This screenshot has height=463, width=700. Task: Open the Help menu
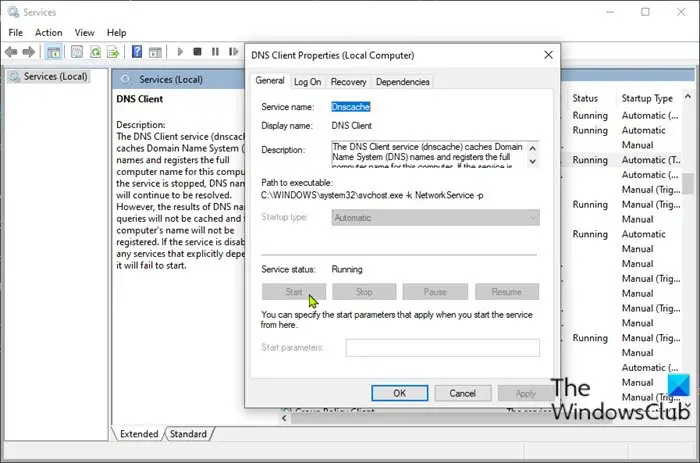[x=117, y=33]
